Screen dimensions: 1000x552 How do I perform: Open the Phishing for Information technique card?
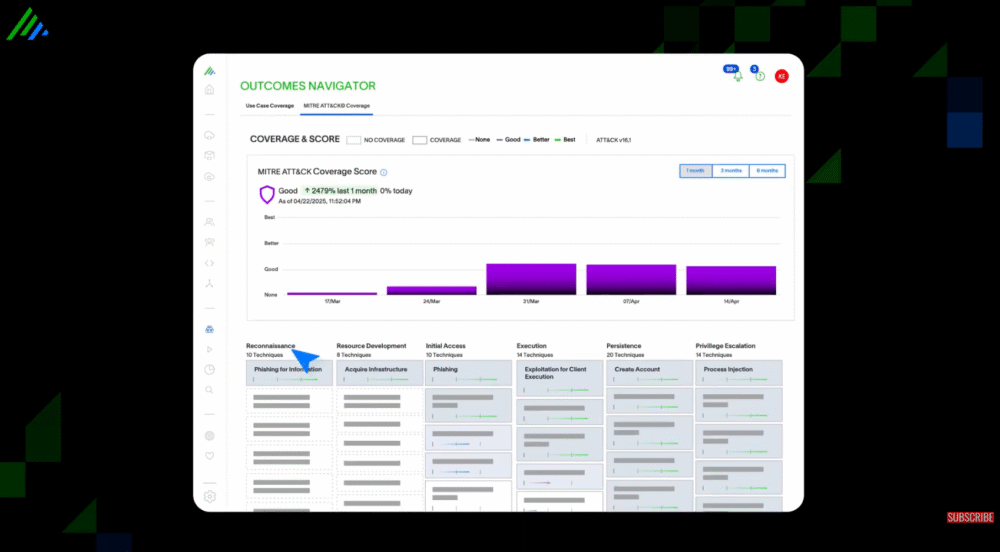[x=290, y=373]
